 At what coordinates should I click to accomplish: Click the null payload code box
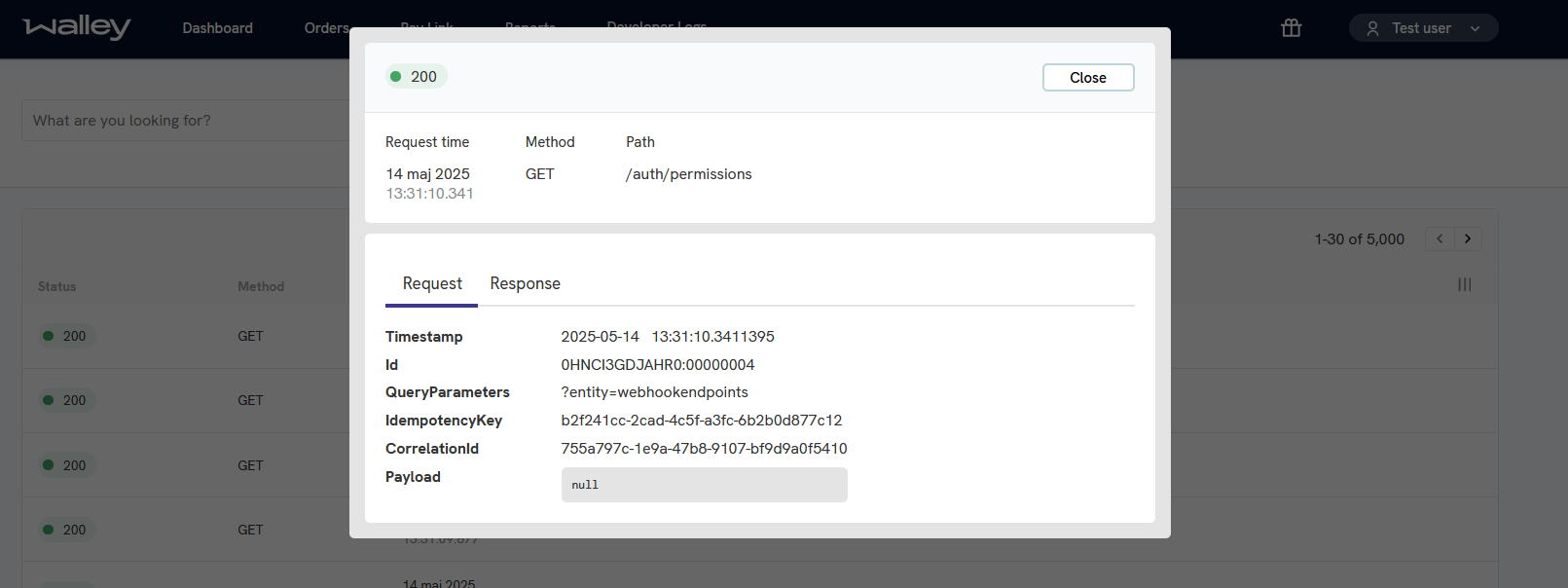coord(704,485)
